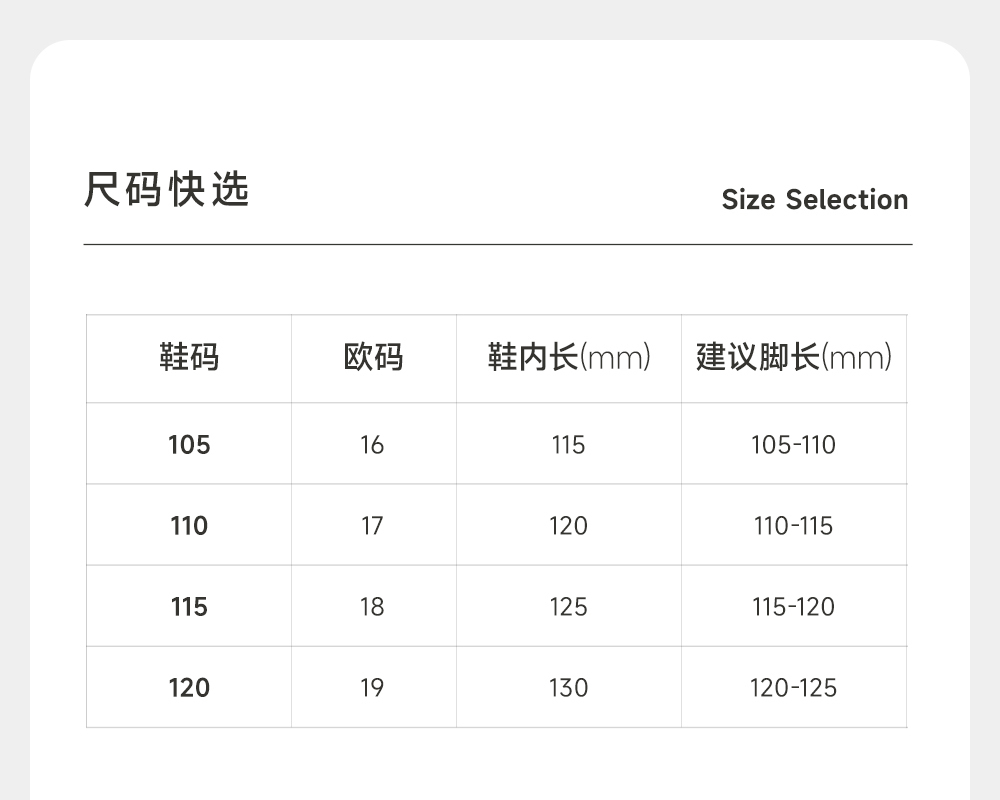Choose the 105-110 foot length cell
Viewport: 1000px width, 800px height.
click(793, 444)
